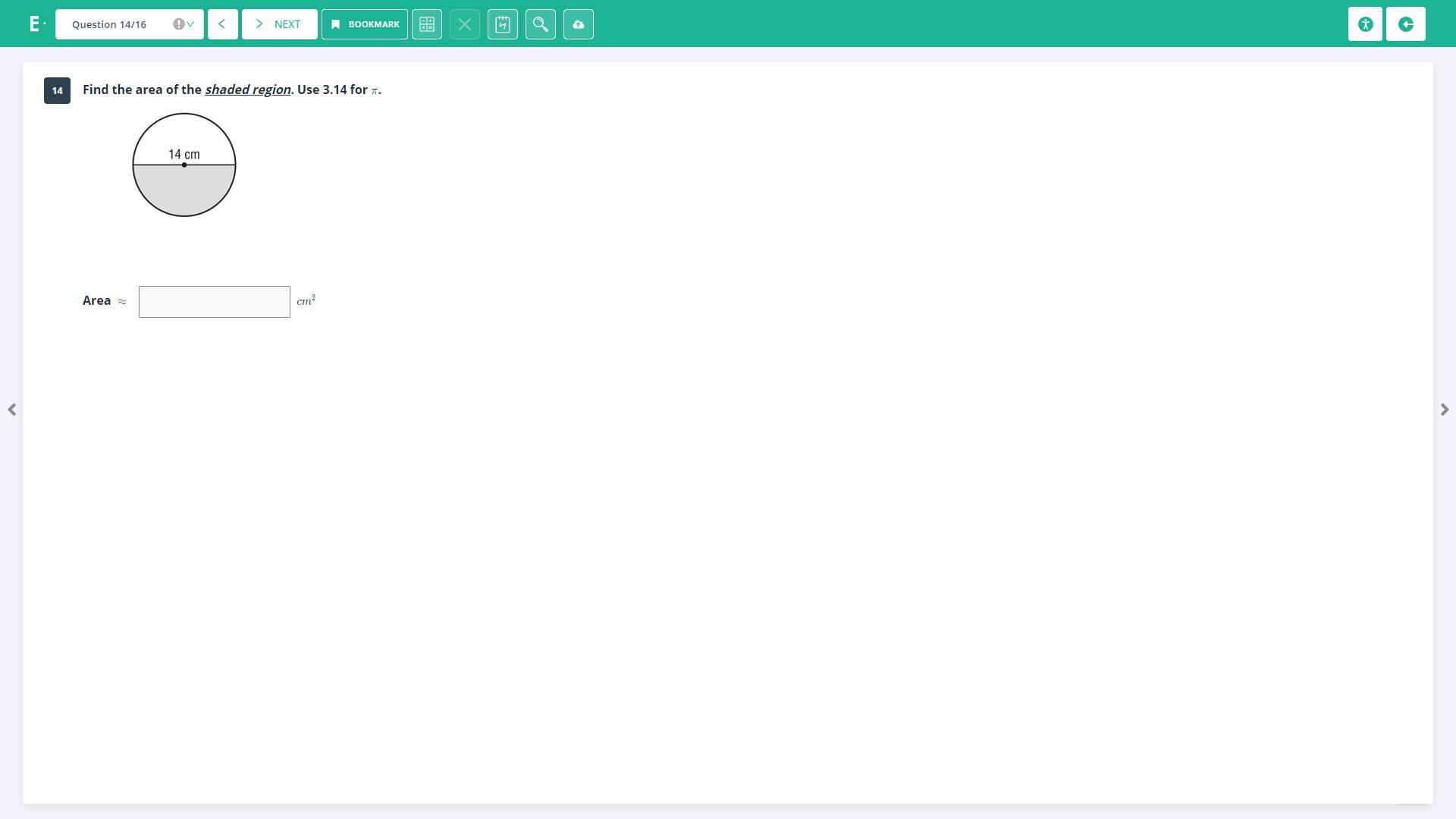
Task: Click the NEXT button
Action: [279, 24]
